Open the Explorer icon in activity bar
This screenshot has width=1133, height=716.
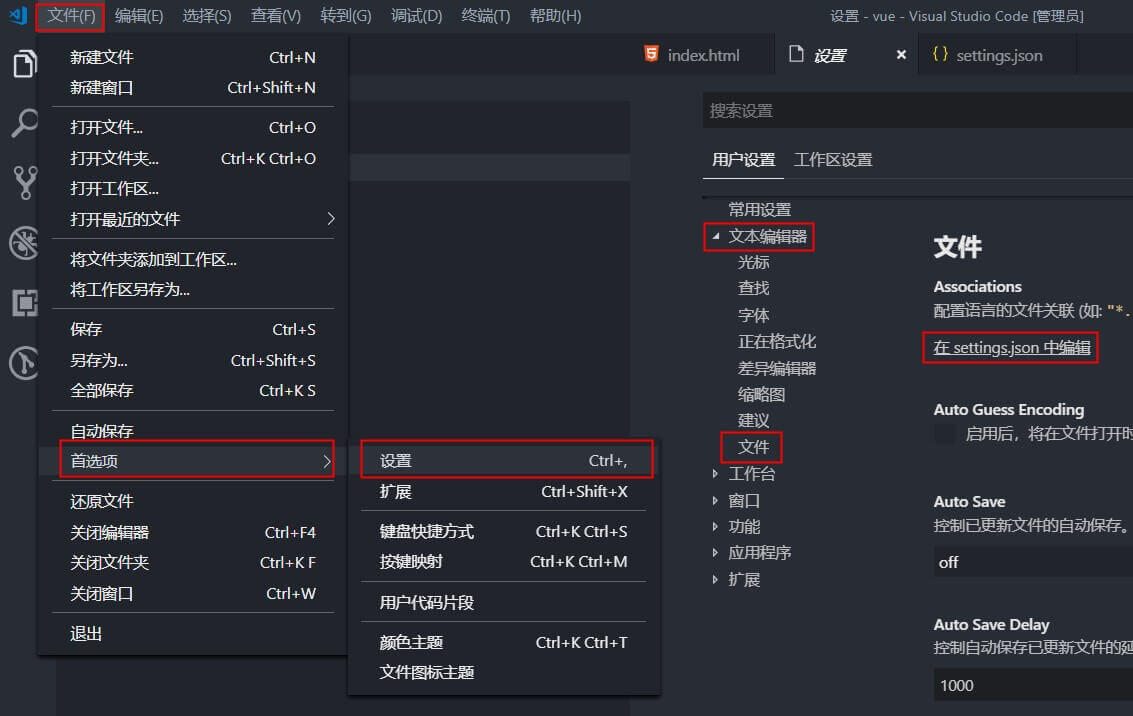[22, 63]
